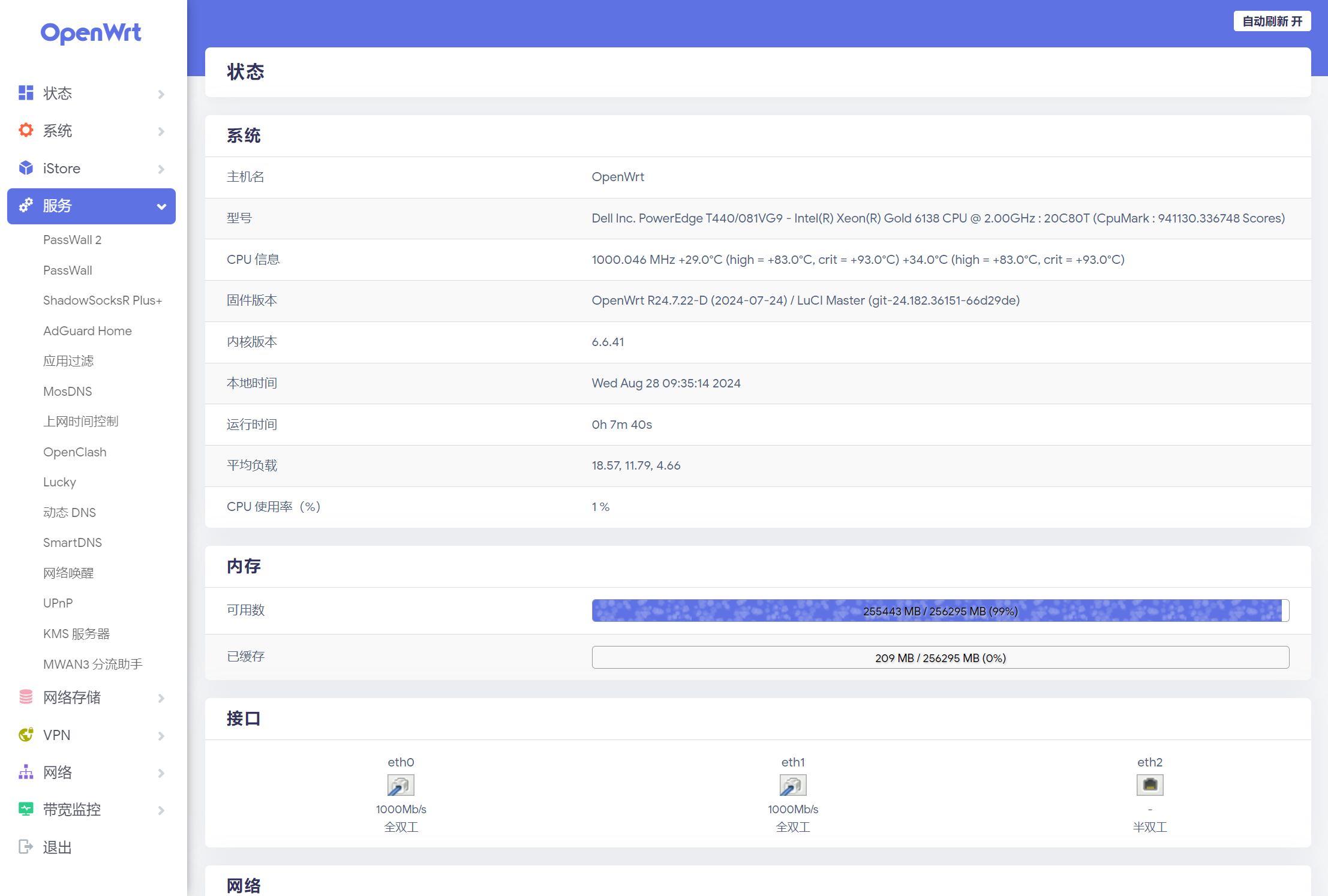Expand the 带宽监控 menu chevron
The height and width of the screenshot is (896, 1328).
[161, 810]
